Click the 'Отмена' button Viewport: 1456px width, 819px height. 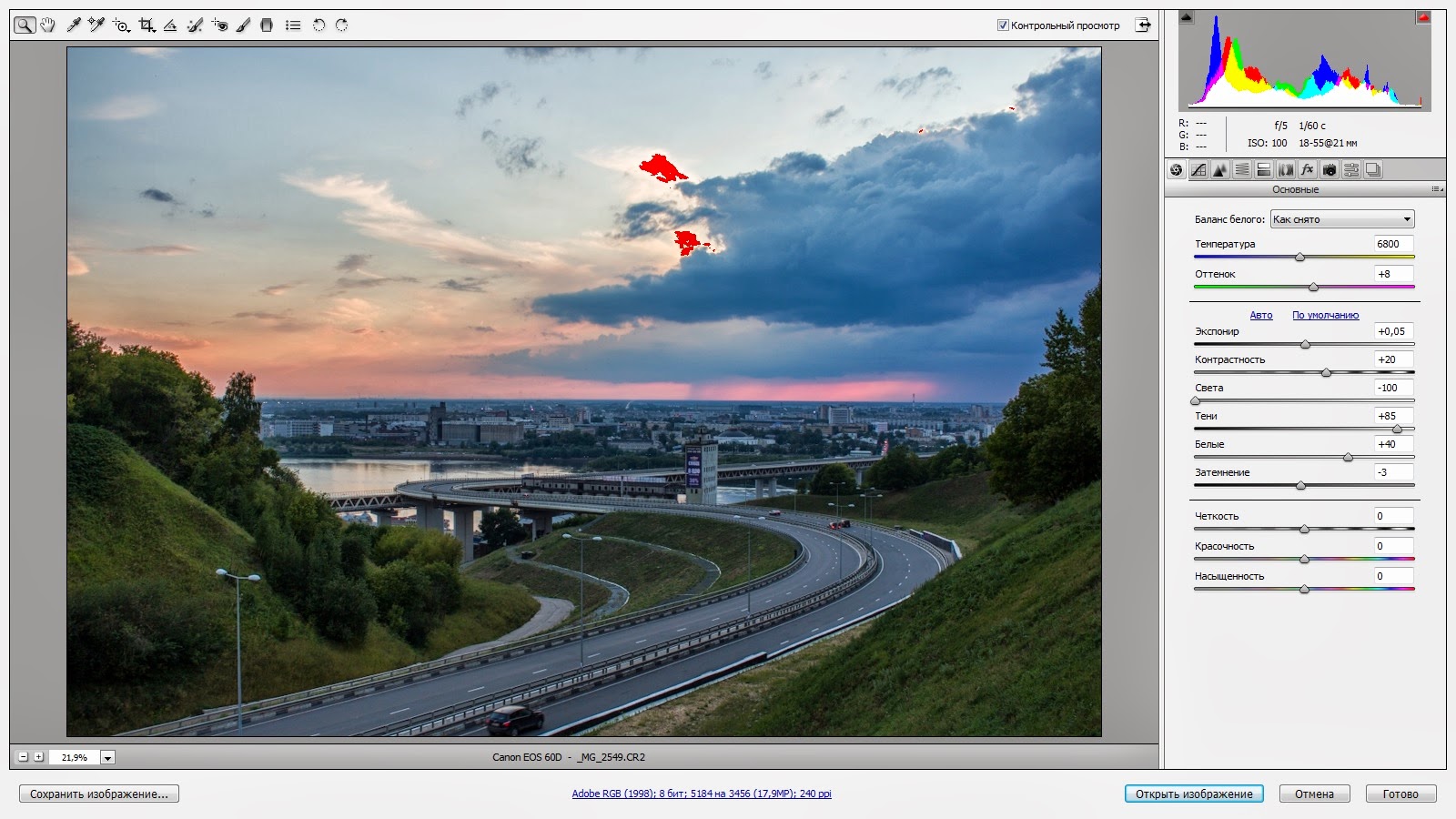coord(1314,794)
